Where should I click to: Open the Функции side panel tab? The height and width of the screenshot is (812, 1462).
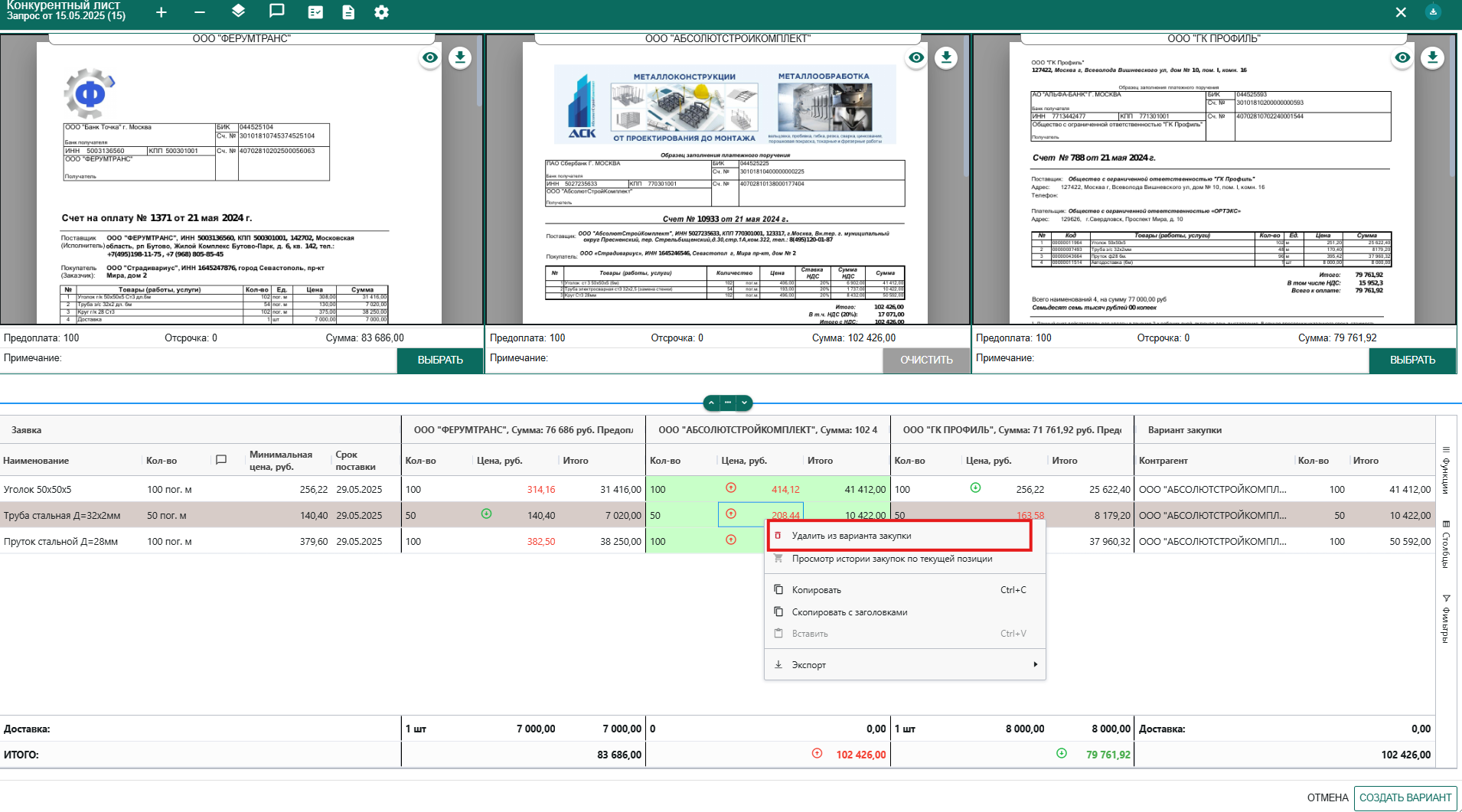click(1446, 471)
